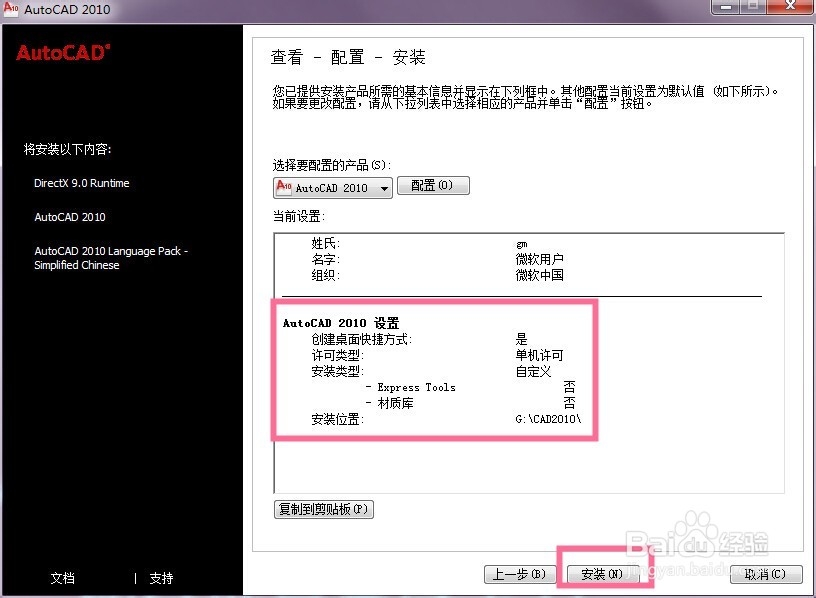The height and width of the screenshot is (598, 816).
Task: Copy settings using 复制到剪贴板(P) button
Action: coord(324,509)
